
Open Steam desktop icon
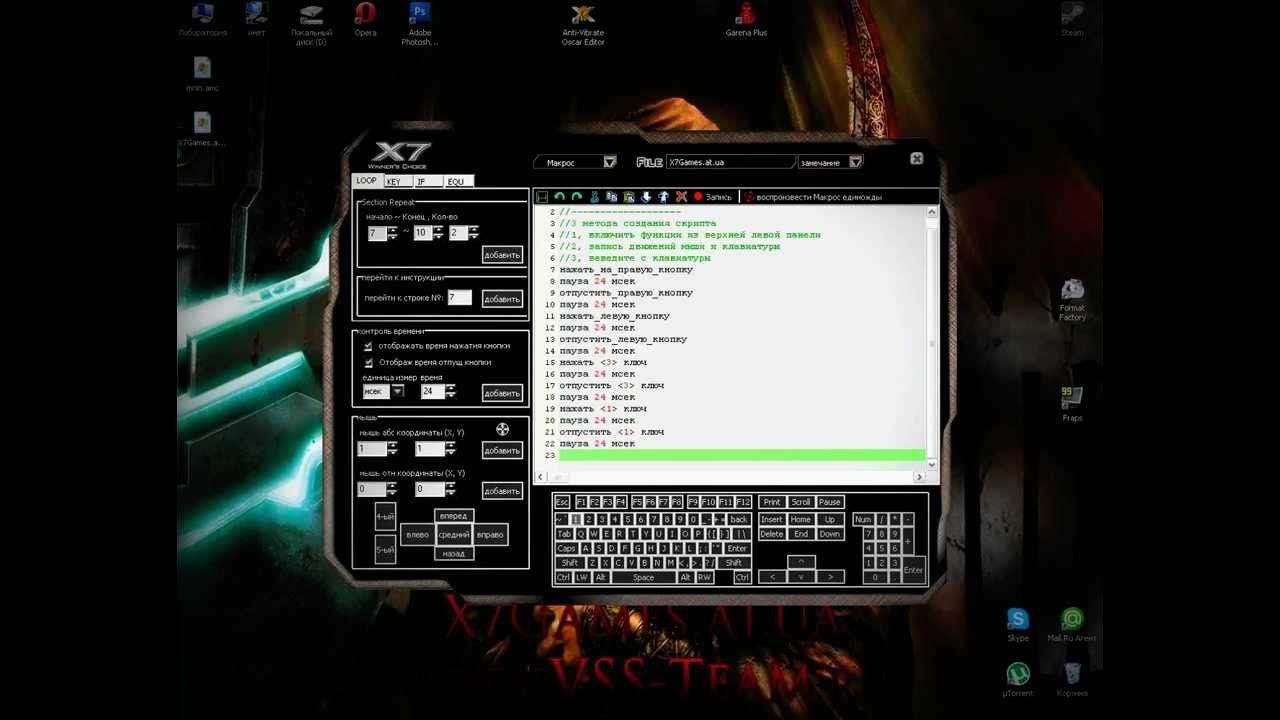pyautogui.click(x=1072, y=20)
